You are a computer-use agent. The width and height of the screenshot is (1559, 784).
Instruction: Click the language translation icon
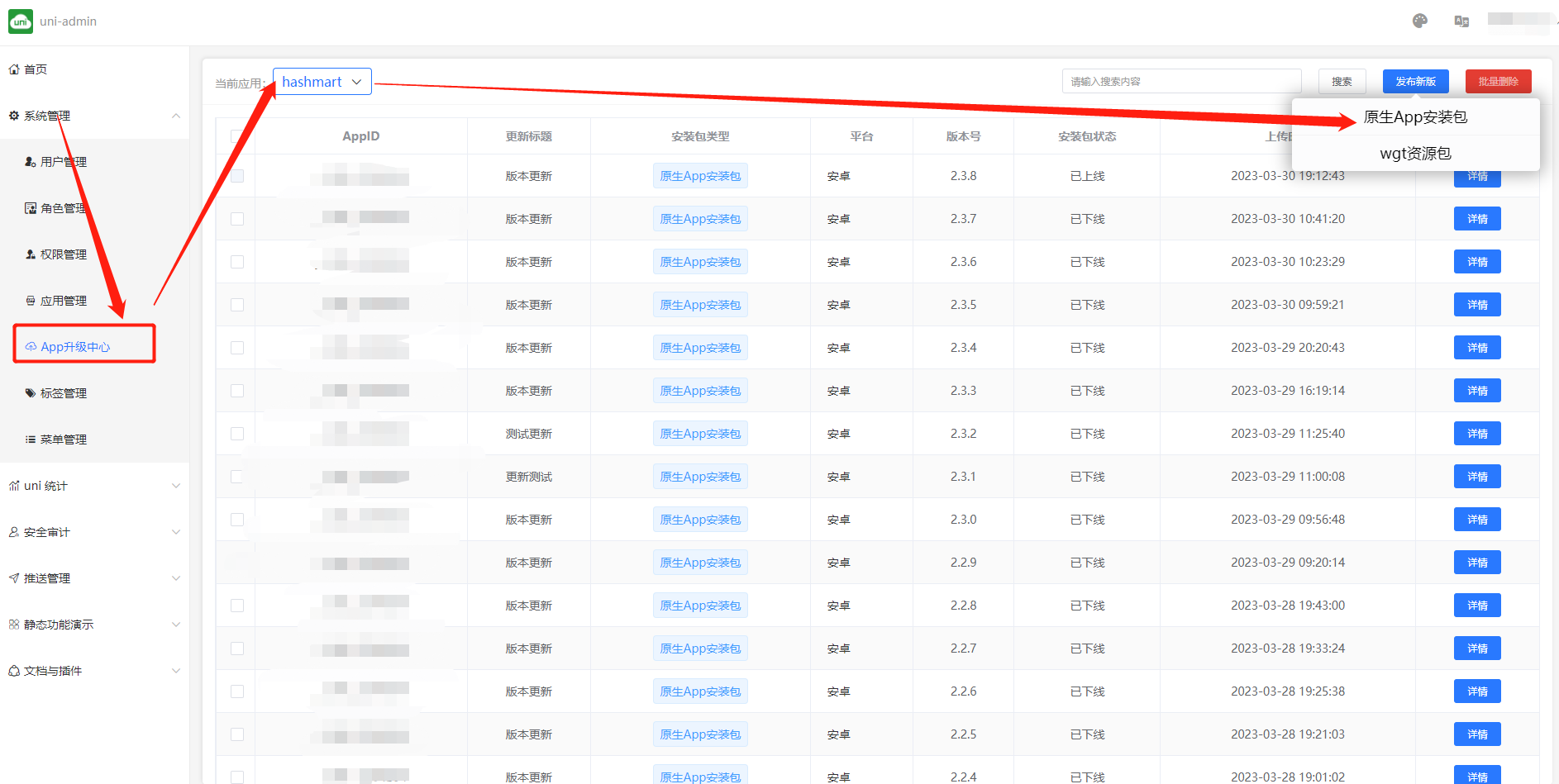1461,21
